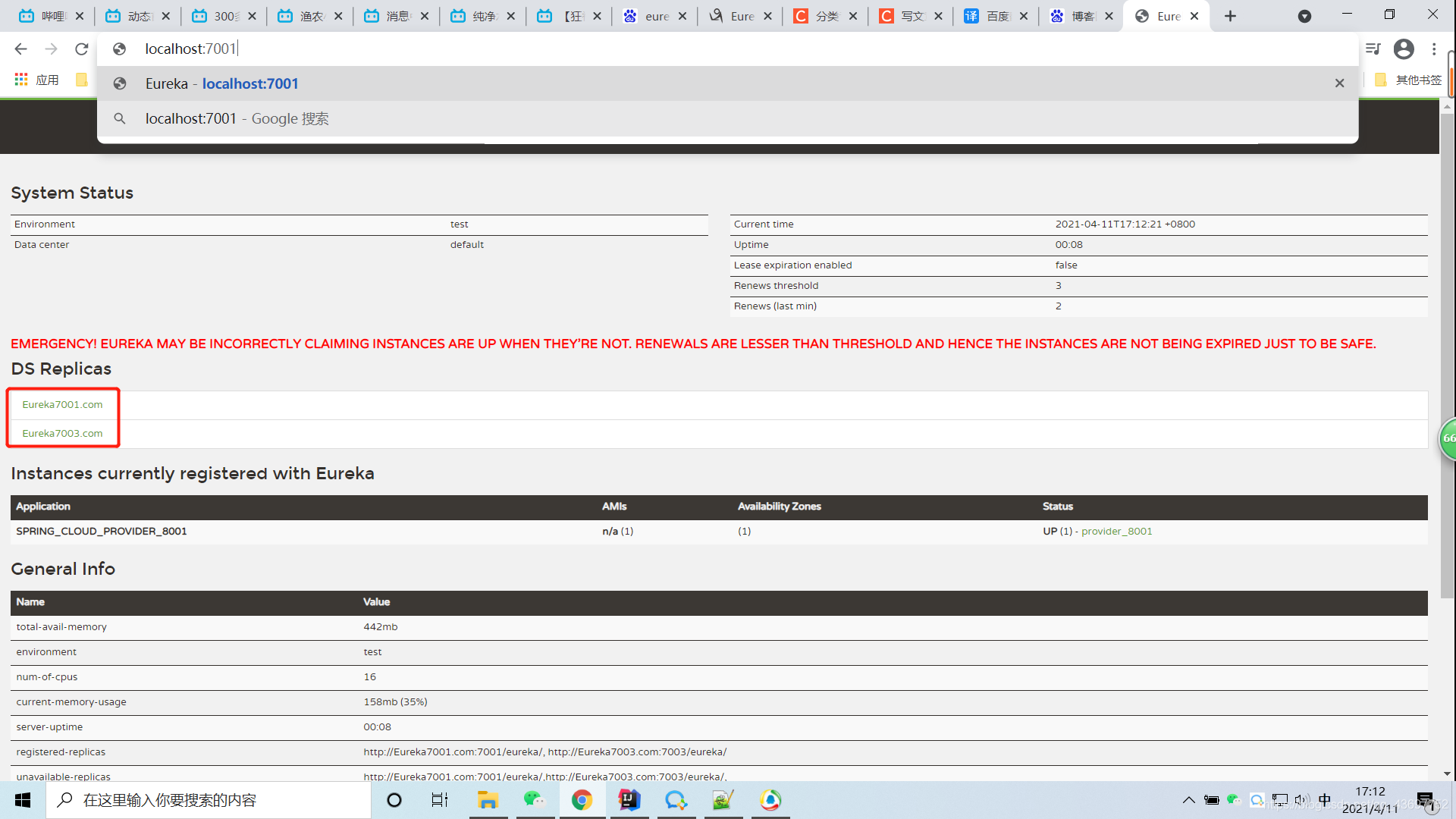Open the other bookmarks folder
Image resolution: width=1456 pixels, height=819 pixels.
point(1407,80)
